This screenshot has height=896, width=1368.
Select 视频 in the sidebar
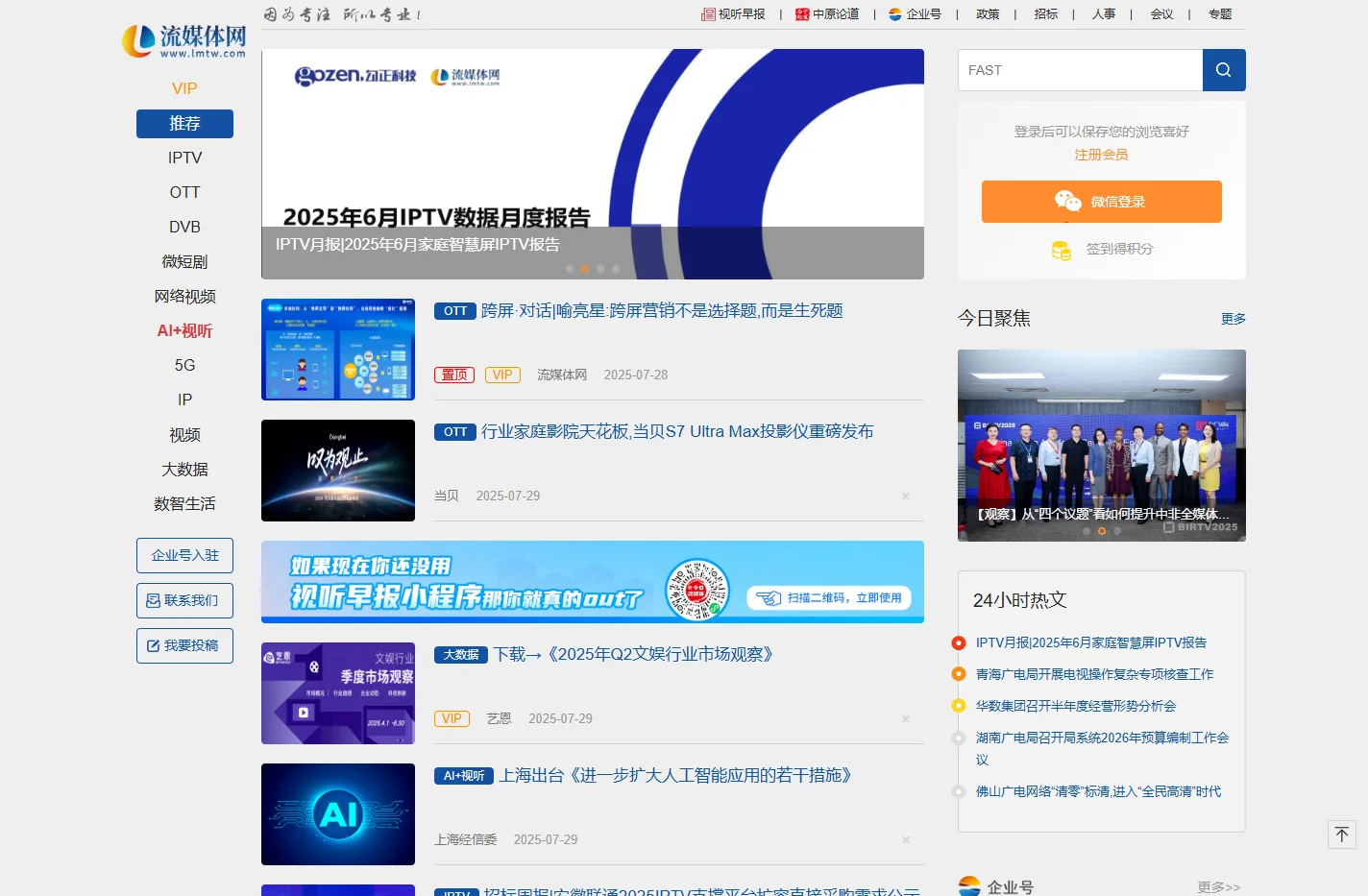coord(184,435)
